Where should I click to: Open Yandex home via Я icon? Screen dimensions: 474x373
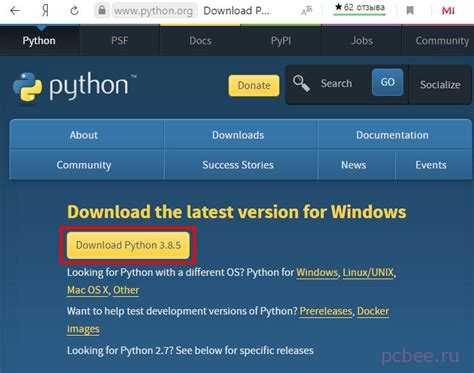(x=45, y=11)
